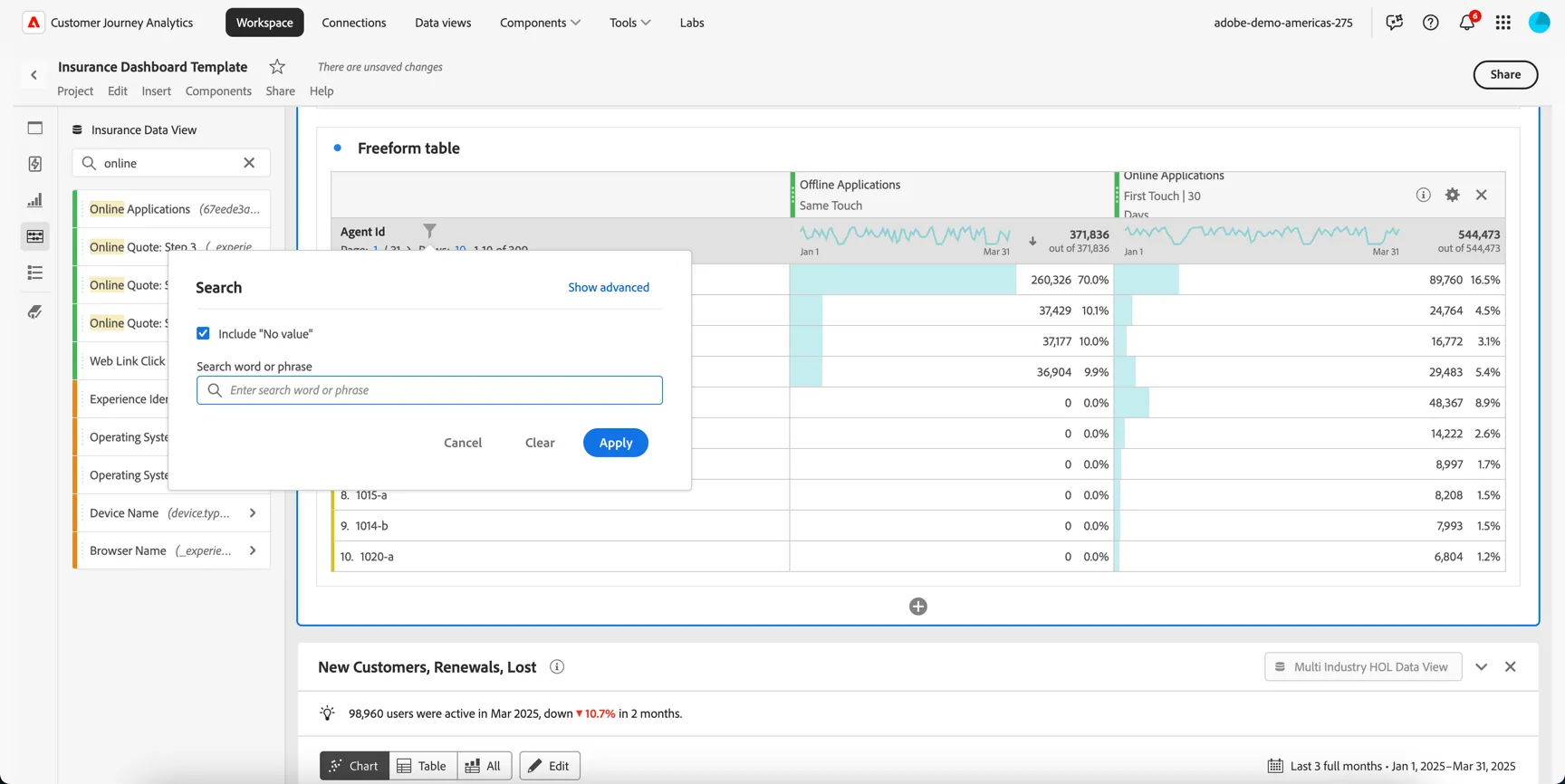
Task: Show Online Applications column info icon
Action: [x=1424, y=195]
